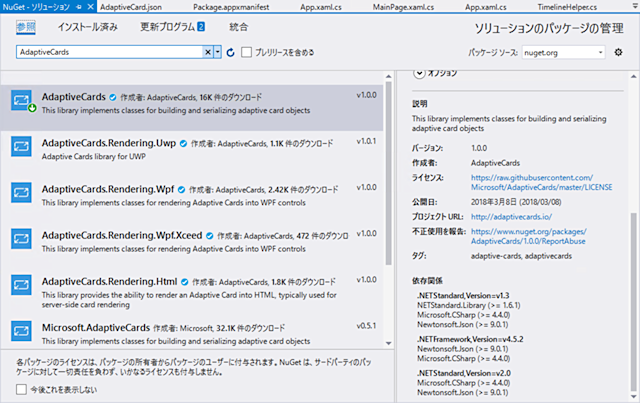The image size is (640, 403).
Task: Switch to the Updates (更新プログラム) tab
Action: [x=168, y=27]
